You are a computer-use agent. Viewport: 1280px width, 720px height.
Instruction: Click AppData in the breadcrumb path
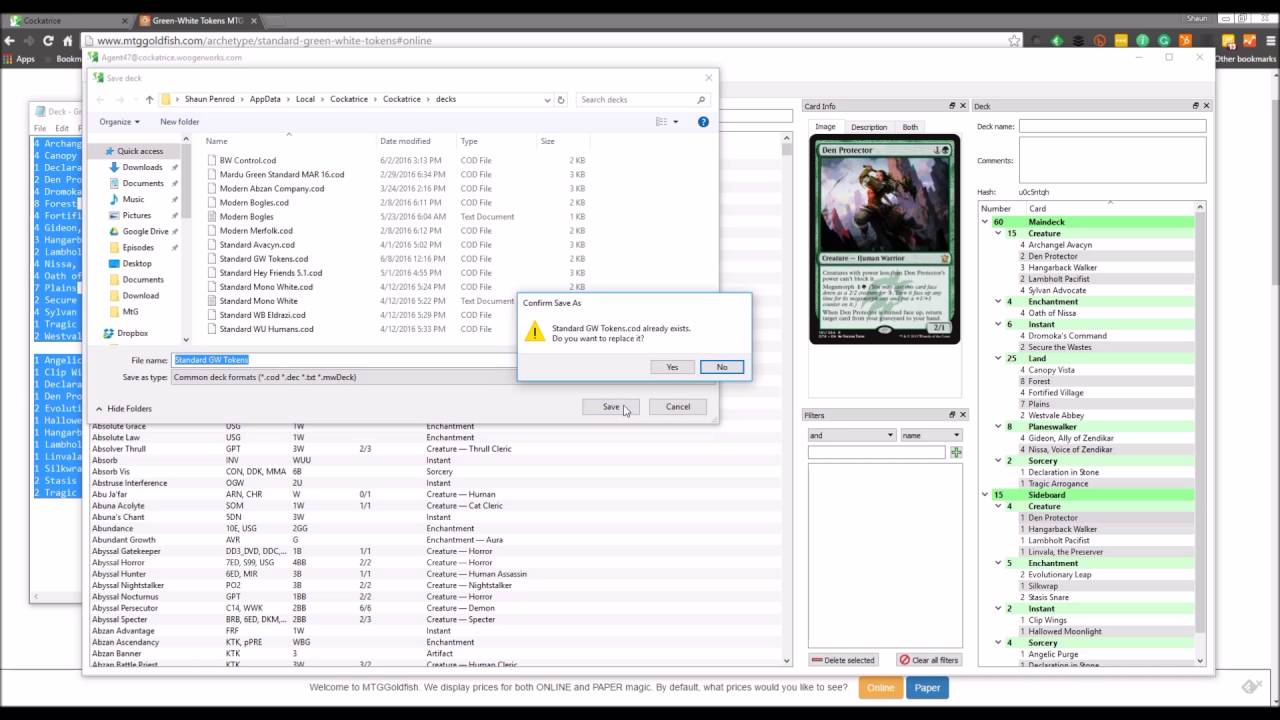tap(265, 100)
